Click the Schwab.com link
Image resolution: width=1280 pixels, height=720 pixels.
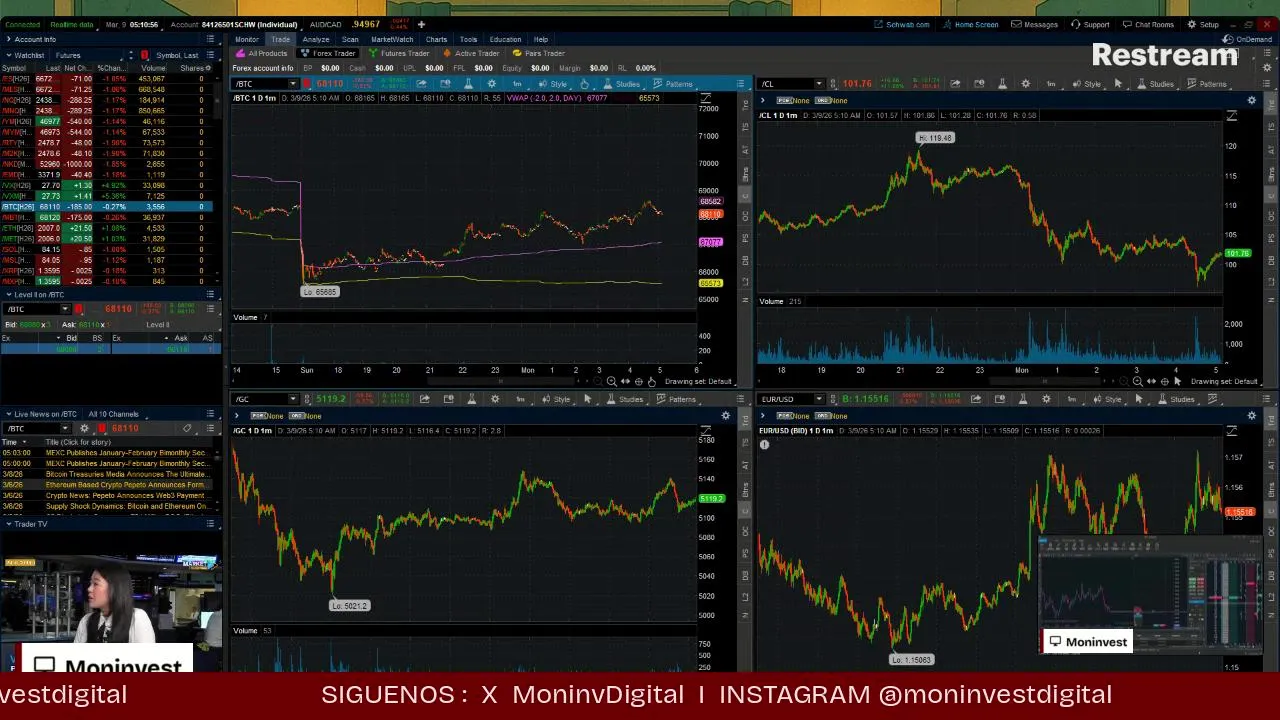[x=902, y=24]
